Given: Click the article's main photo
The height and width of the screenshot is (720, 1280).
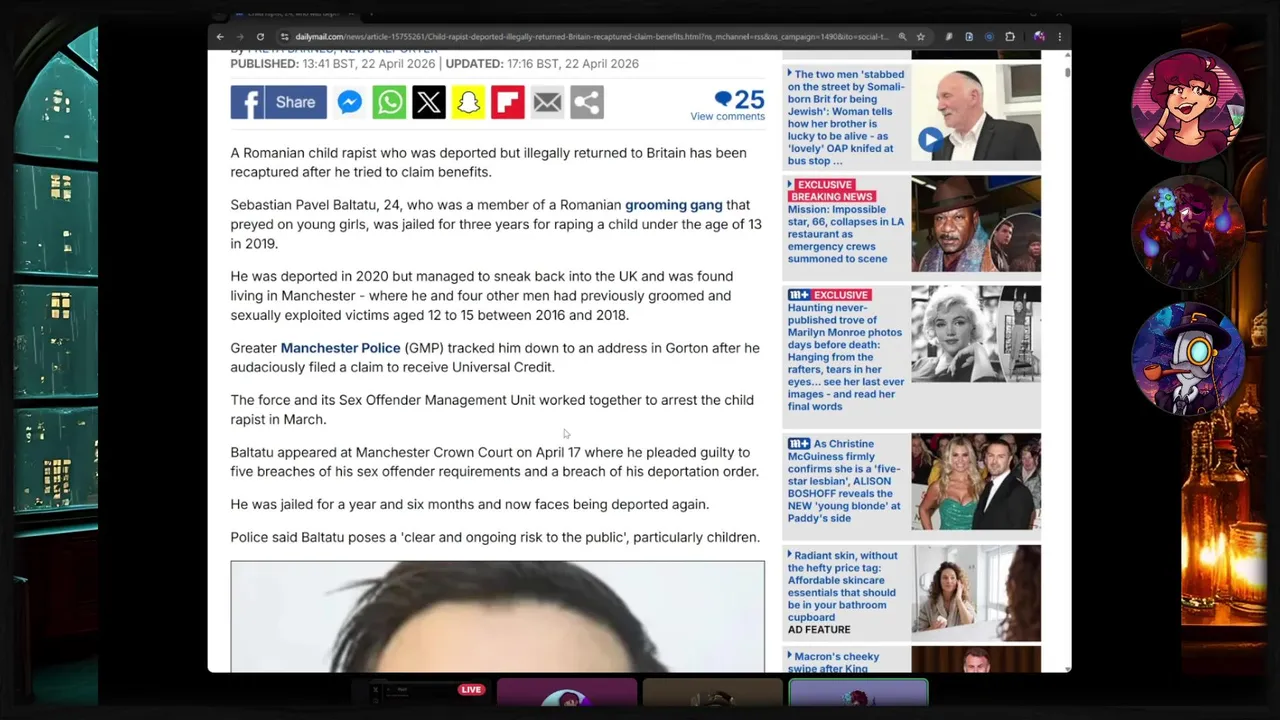Looking at the screenshot, I should [497, 617].
